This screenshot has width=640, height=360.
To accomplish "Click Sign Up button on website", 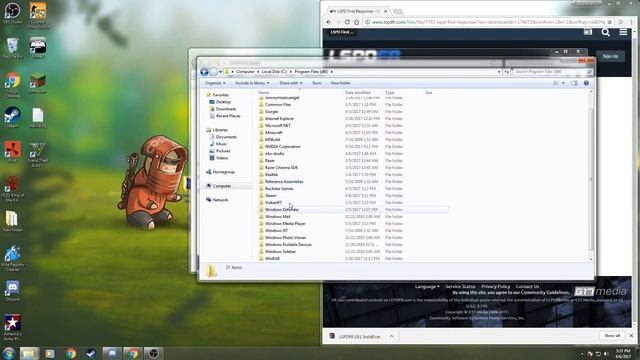I will 610,56.
